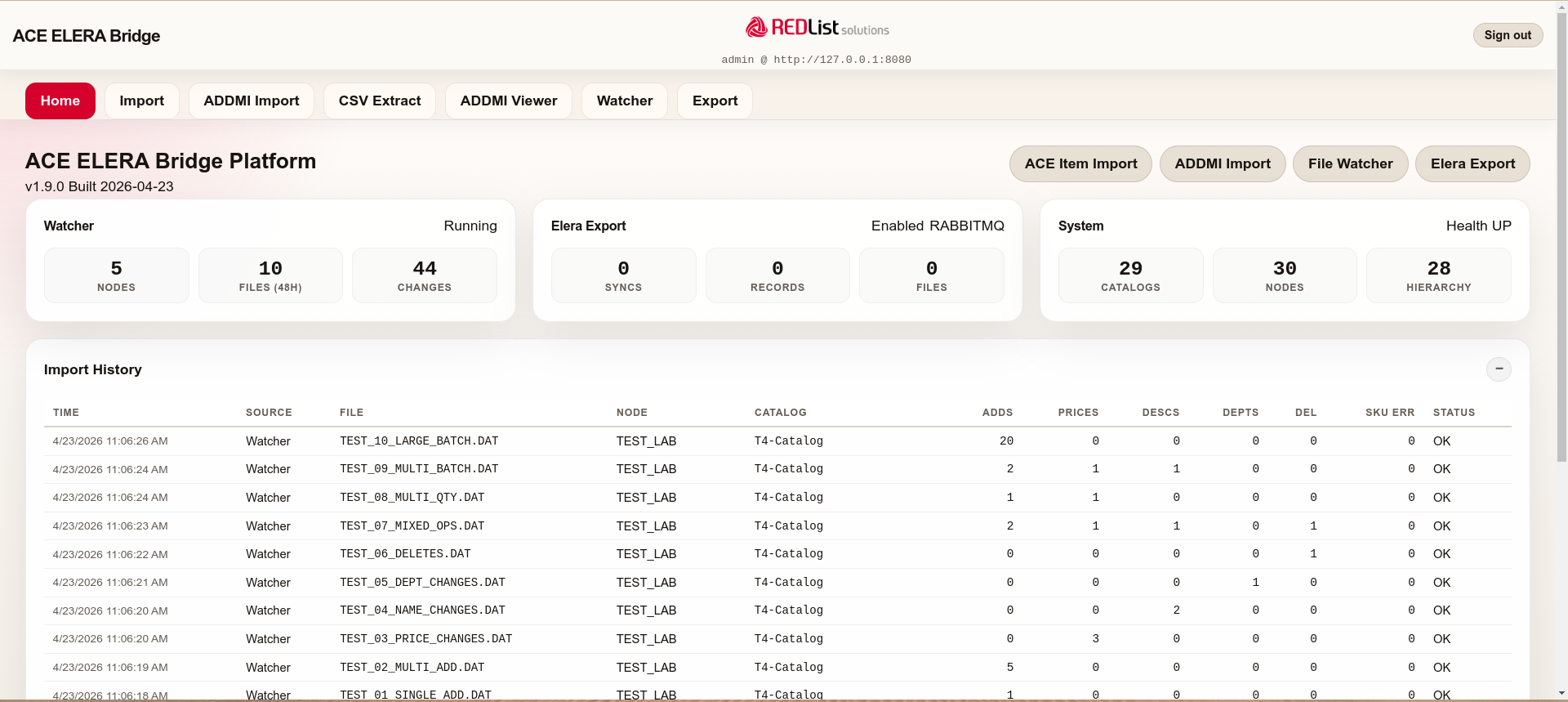Click the SKU ERR column header
1568x702 pixels.
tap(1390, 413)
